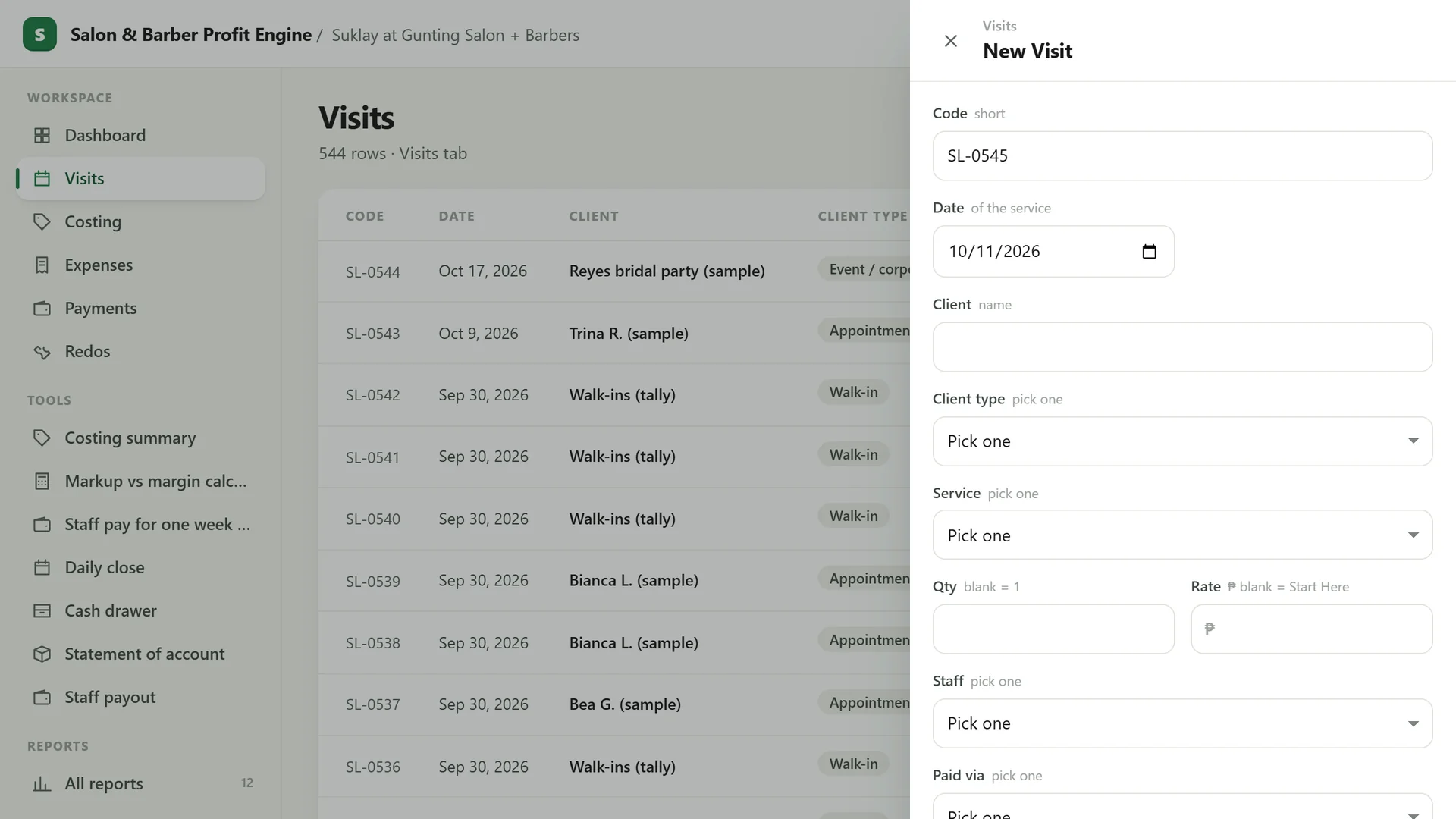Click the Reyes bridal party (sample) client
This screenshot has width=1456, height=819.
pos(667,271)
